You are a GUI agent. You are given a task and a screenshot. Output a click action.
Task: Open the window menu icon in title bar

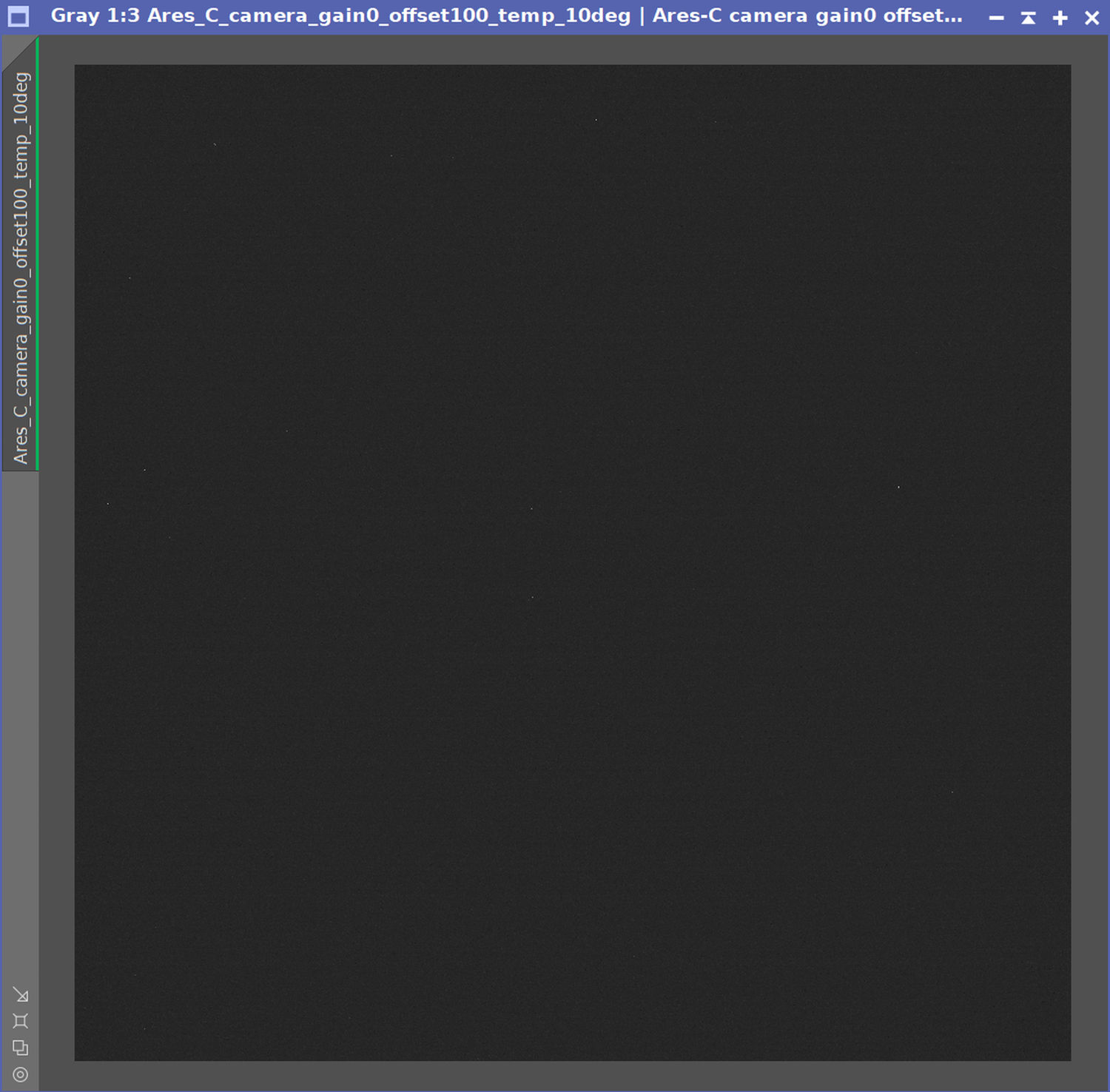pos(18,16)
